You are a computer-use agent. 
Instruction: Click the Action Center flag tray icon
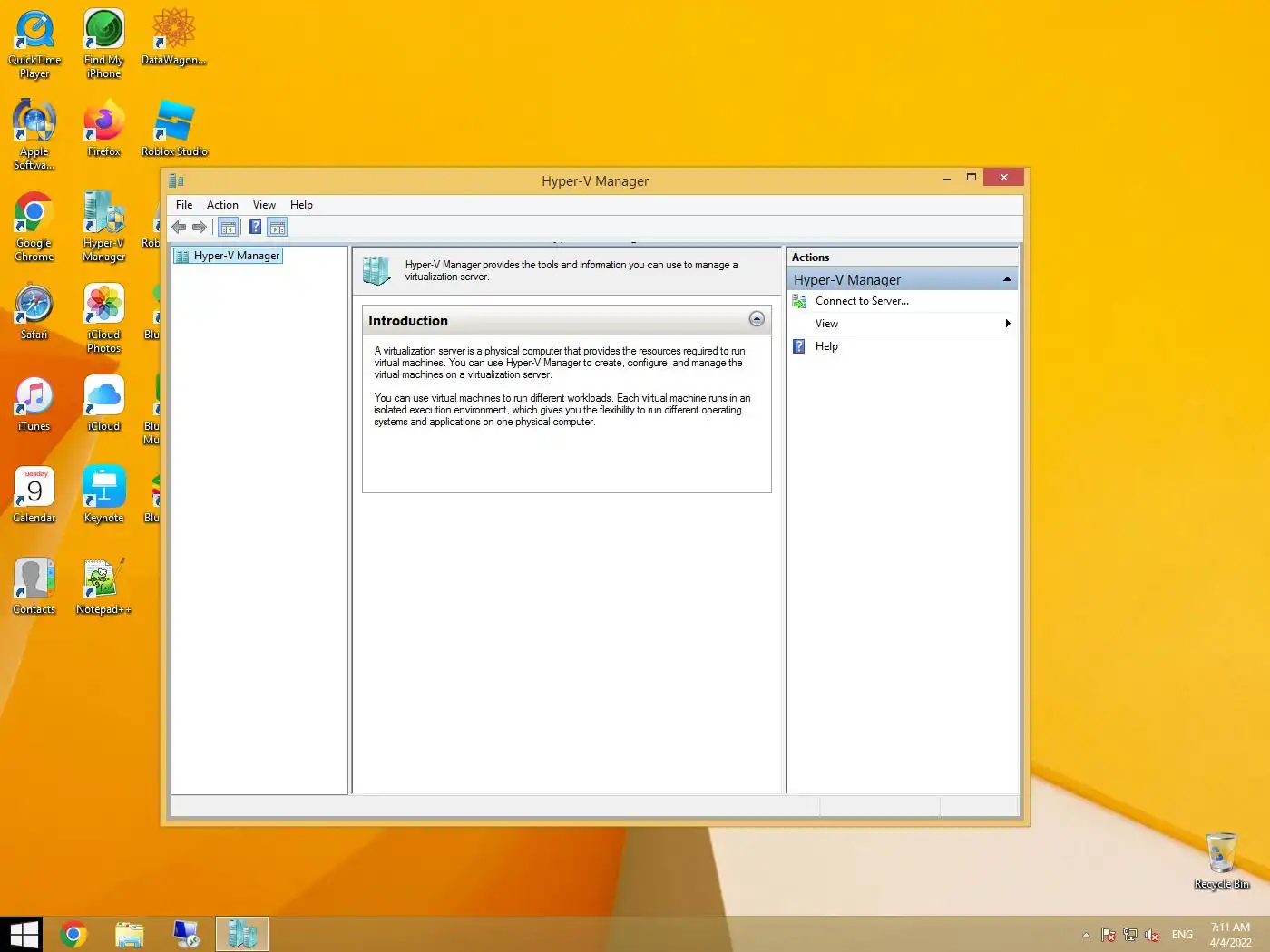1109,935
